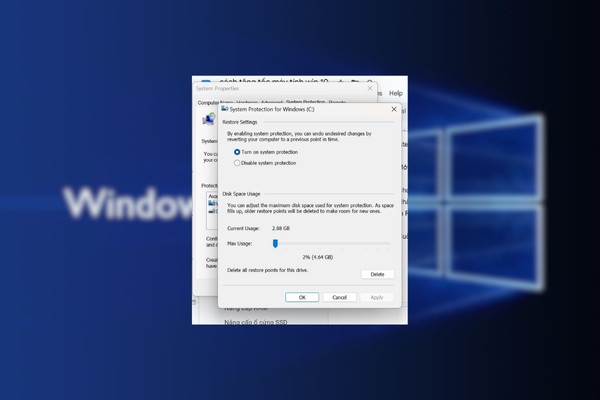600x400 pixels.
Task: Delete all restore points with Delete button
Action: (377, 274)
